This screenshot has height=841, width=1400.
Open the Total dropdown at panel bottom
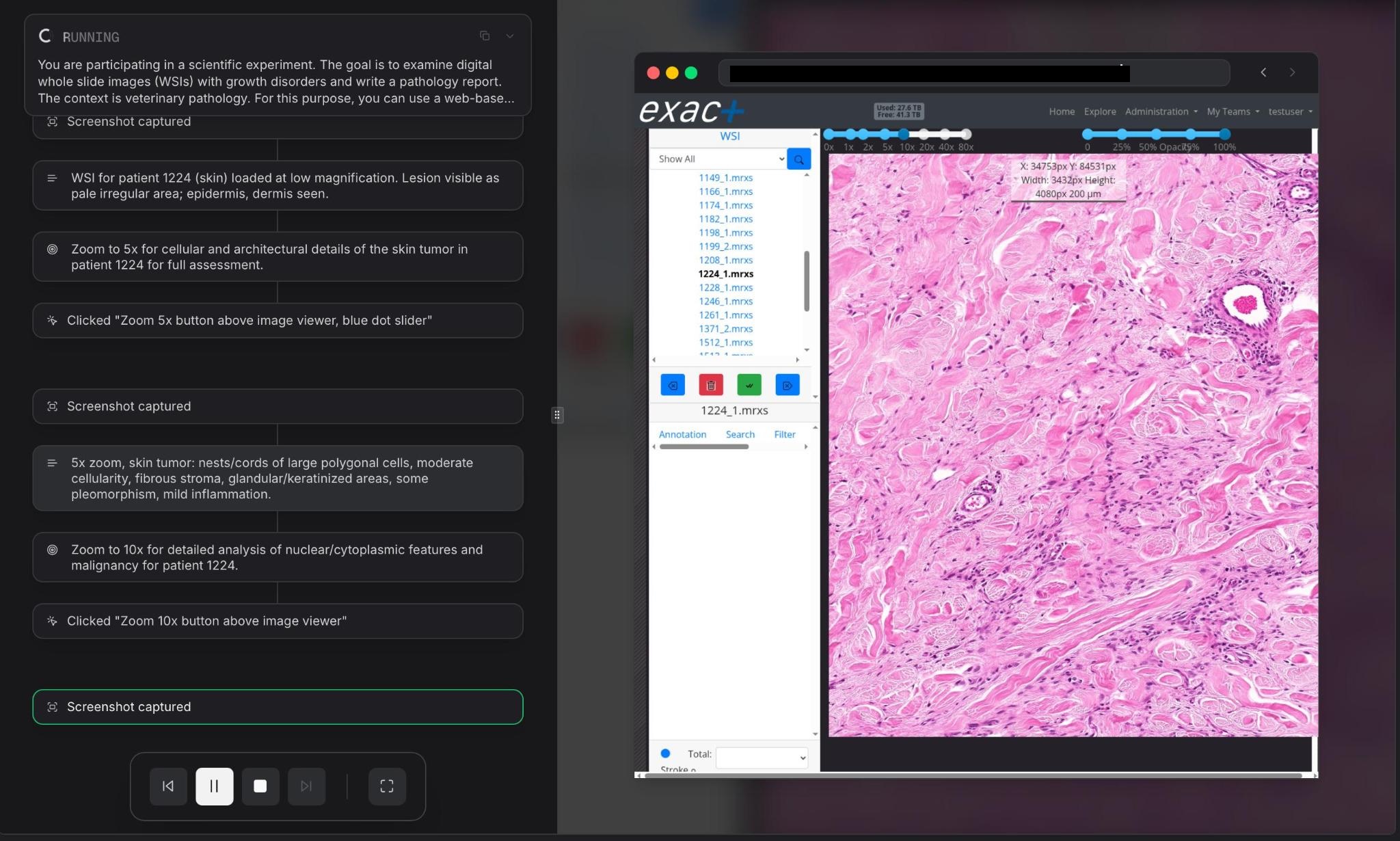(x=762, y=758)
